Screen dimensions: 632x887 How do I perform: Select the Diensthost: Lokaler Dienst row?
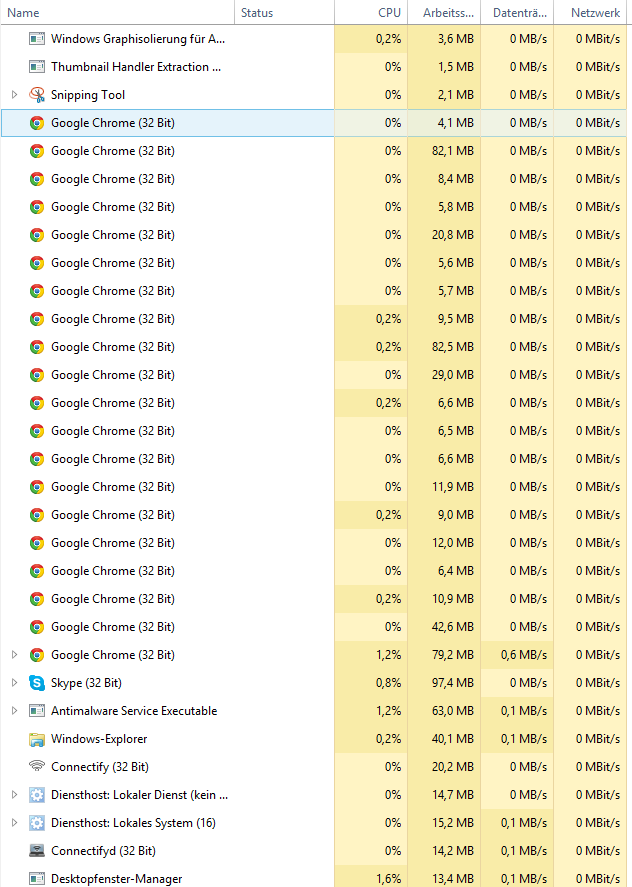(139, 795)
